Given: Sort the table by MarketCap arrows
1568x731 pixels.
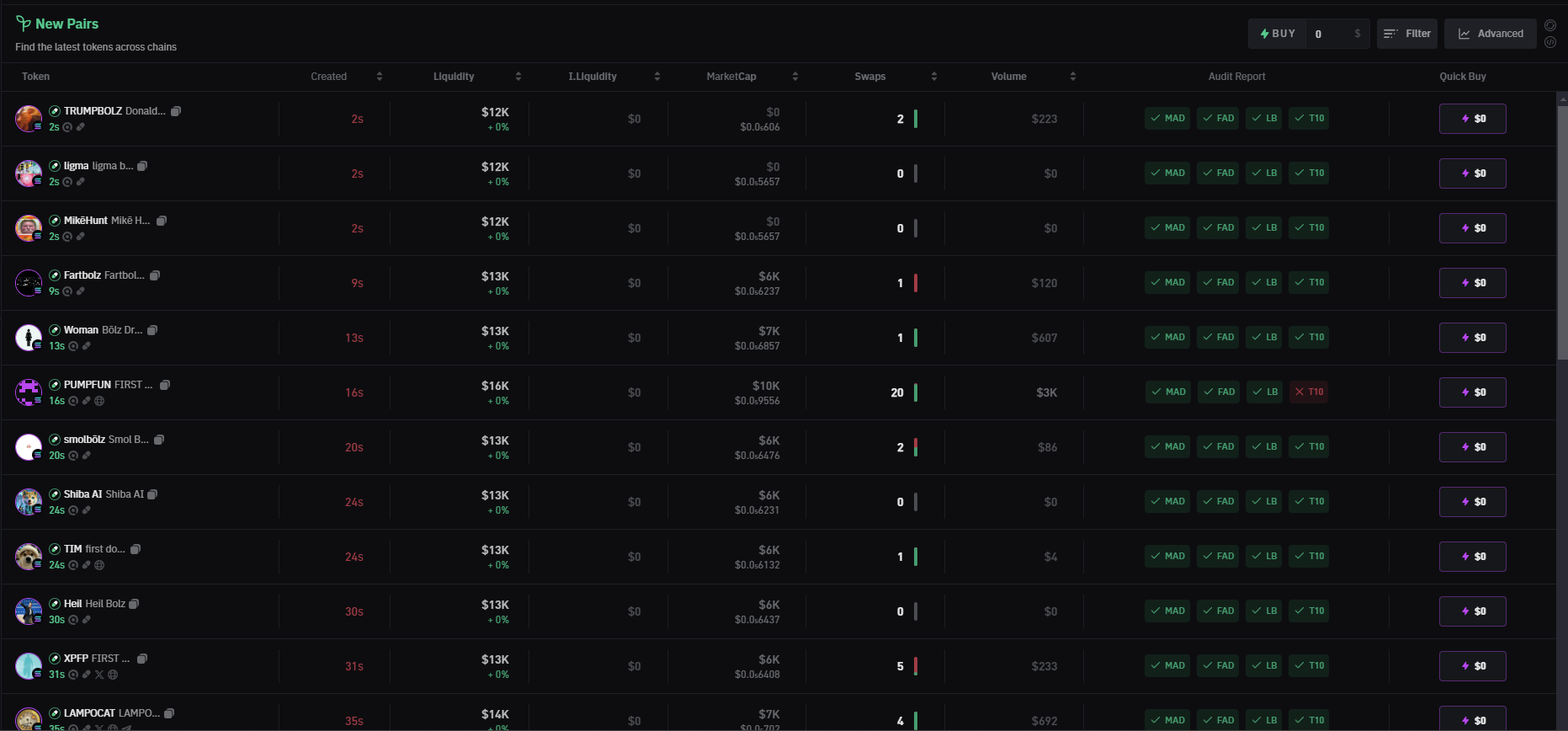Looking at the screenshot, I should pyautogui.click(x=795, y=77).
